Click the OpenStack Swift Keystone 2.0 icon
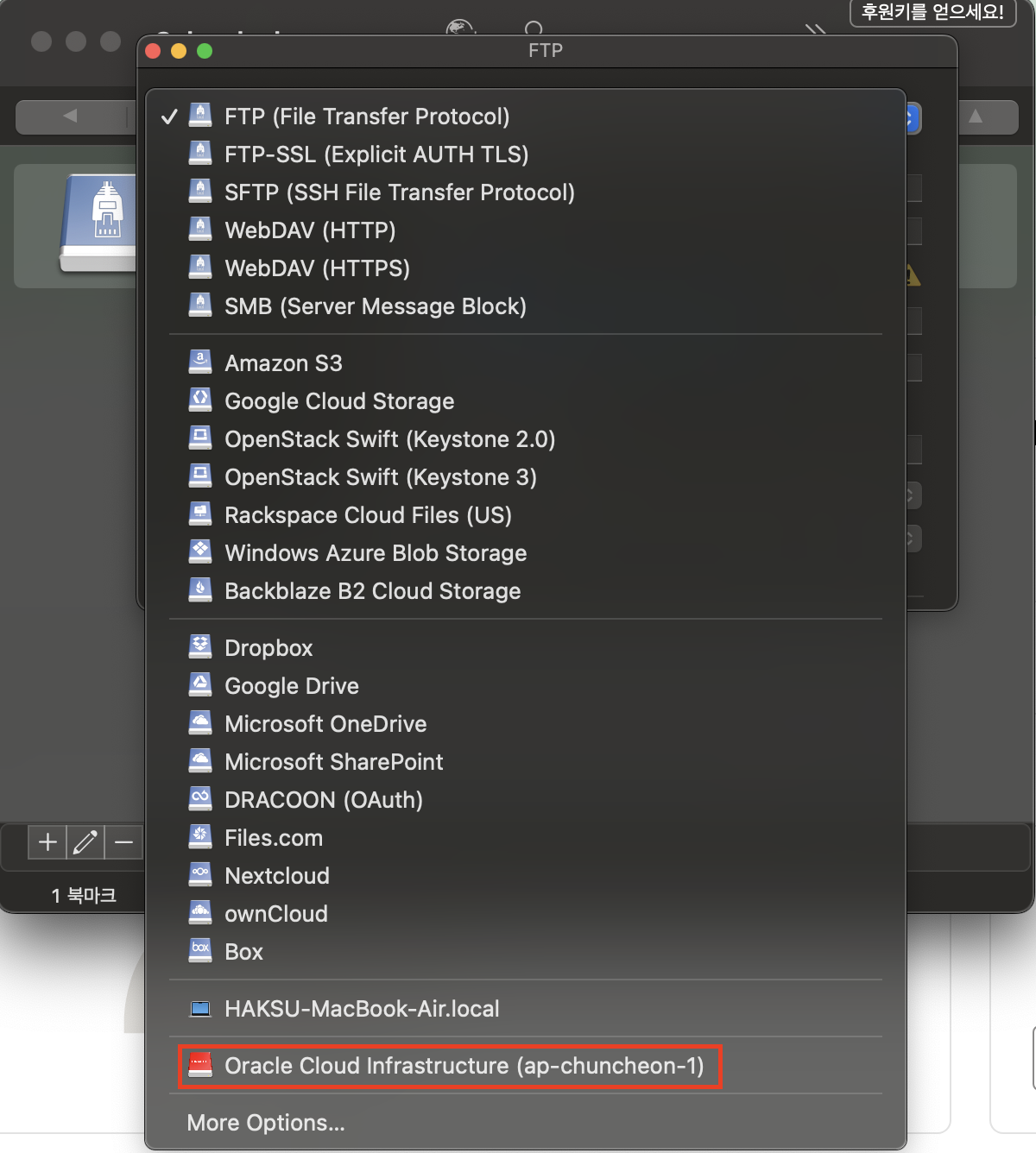The height and width of the screenshot is (1153, 1036). (200, 438)
